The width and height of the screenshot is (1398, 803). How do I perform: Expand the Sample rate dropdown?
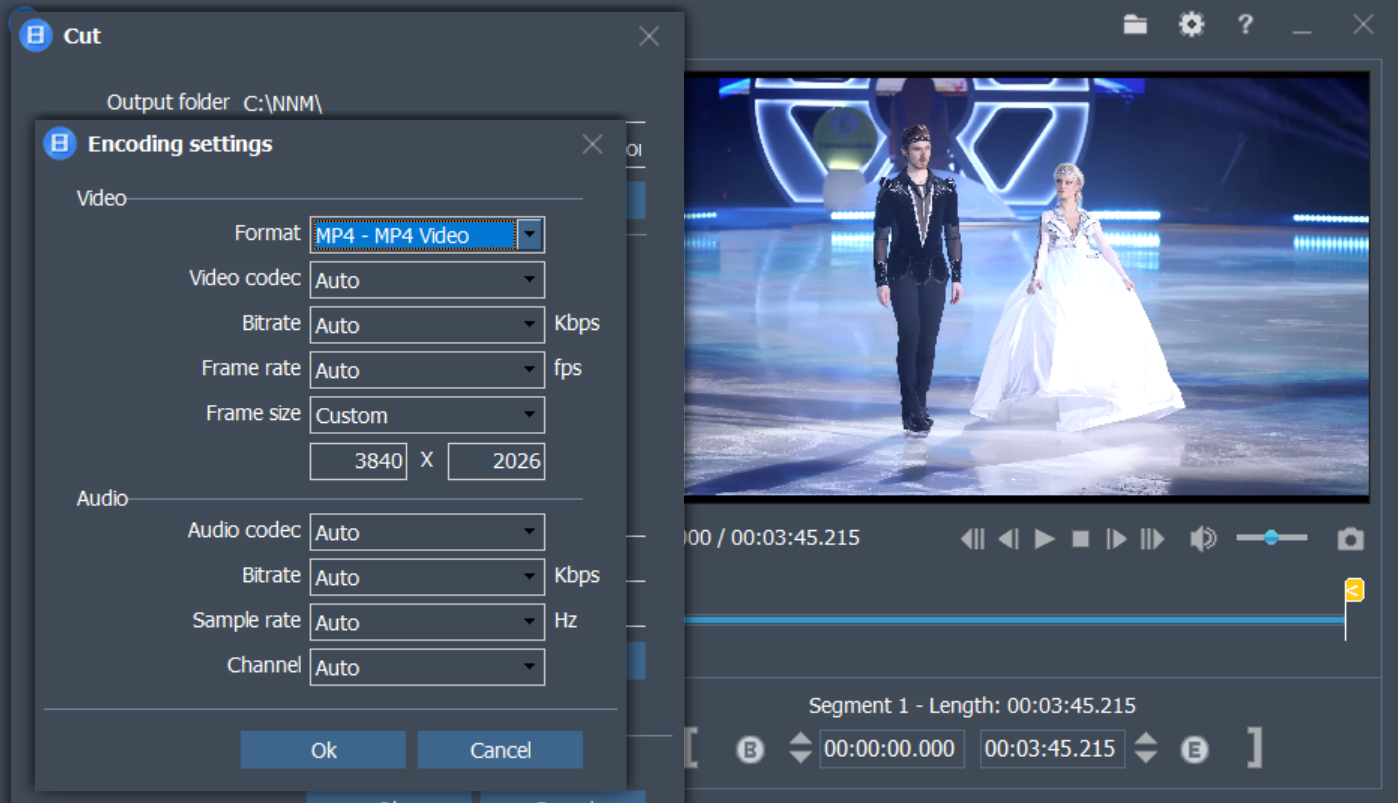click(x=427, y=622)
